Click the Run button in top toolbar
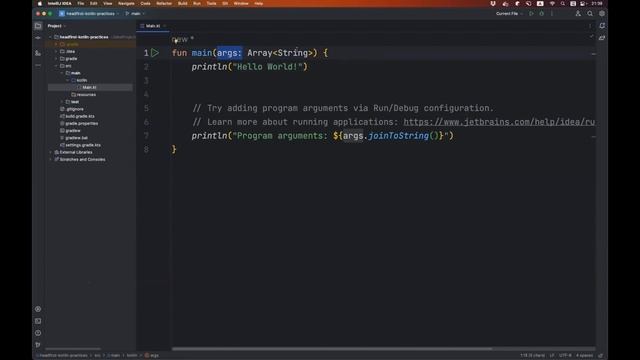Image resolution: width=640 pixels, height=360 pixels. click(531, 13)
